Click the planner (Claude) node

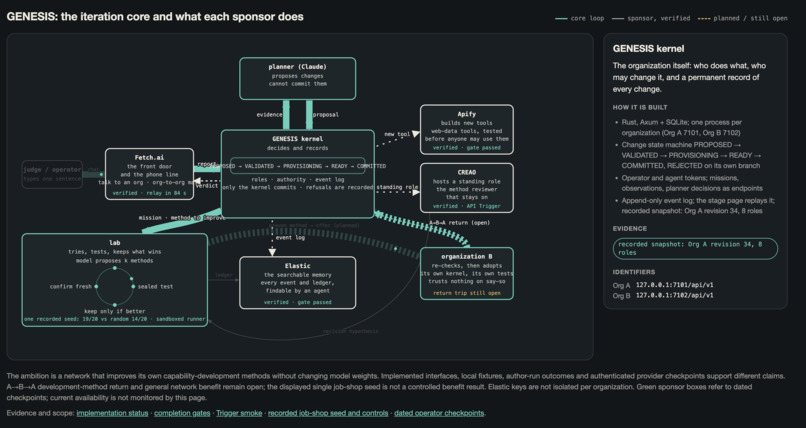297,79
